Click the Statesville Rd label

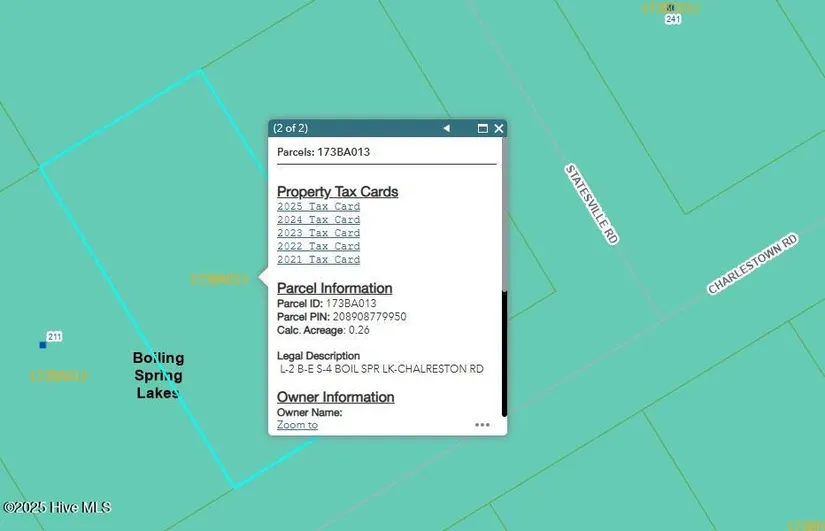point(591,204)
